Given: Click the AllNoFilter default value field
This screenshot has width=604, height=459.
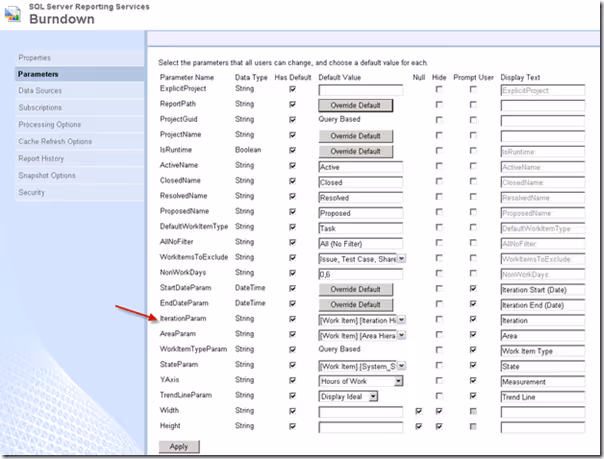Looking at the screenshot, I should (x=361, y=244).
